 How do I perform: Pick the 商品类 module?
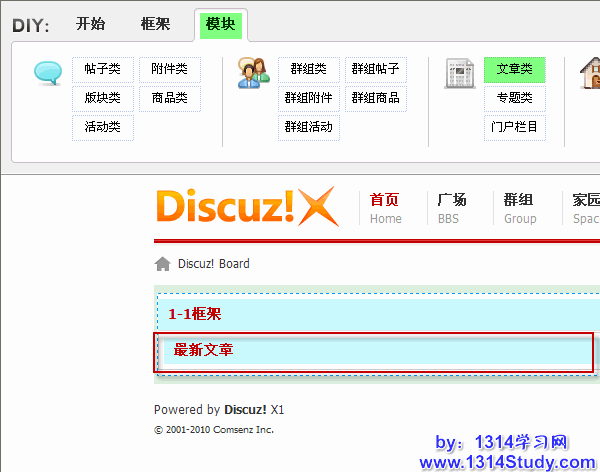[x=169, y=98]
